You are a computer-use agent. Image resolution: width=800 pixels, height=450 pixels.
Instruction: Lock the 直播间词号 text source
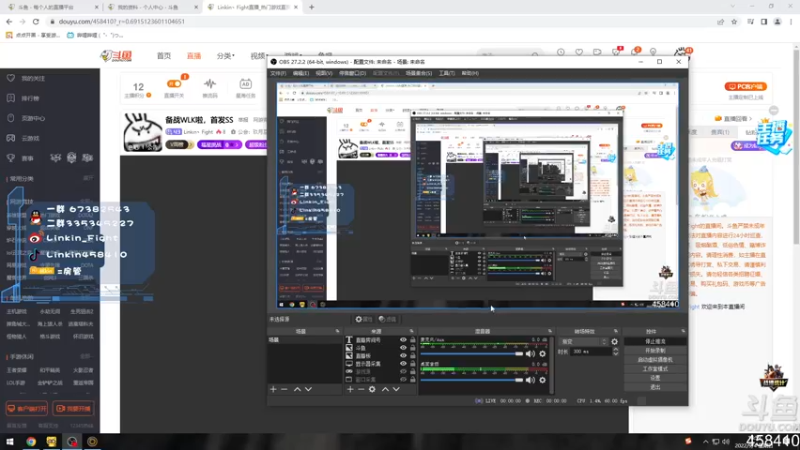click(413, 340)
